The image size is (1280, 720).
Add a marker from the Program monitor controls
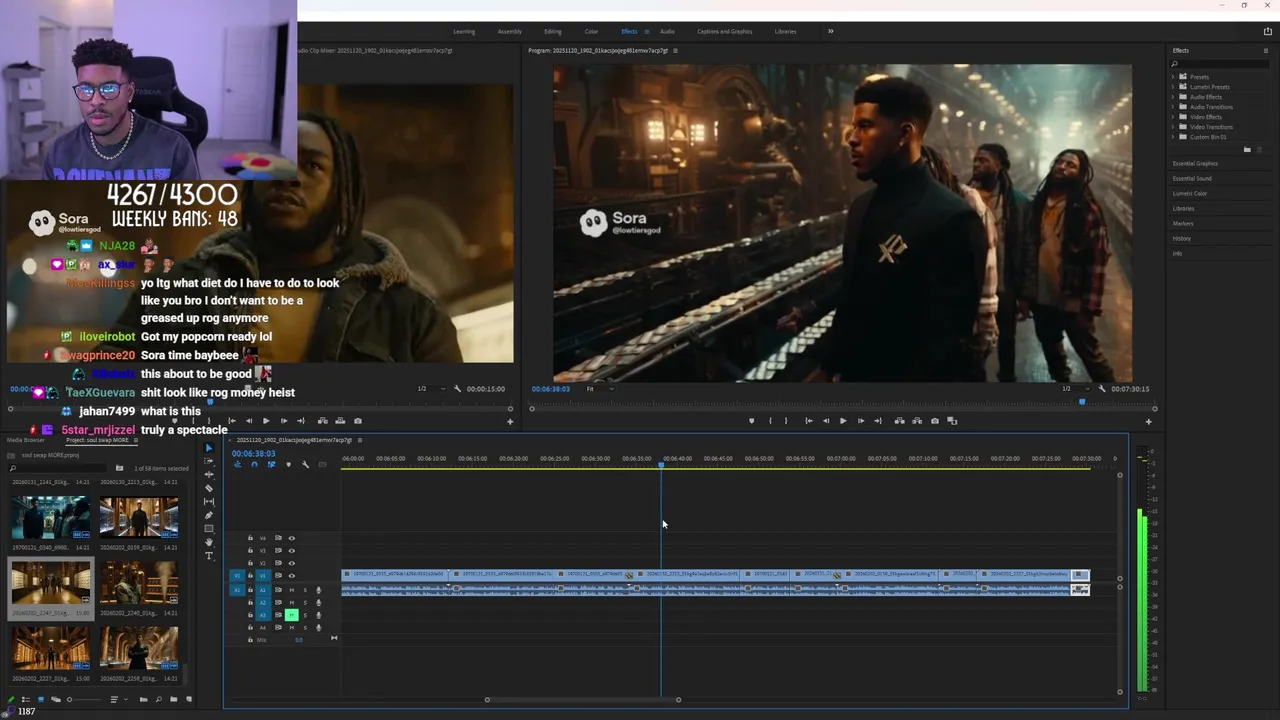pyautogui.click(x=751, y=421)
